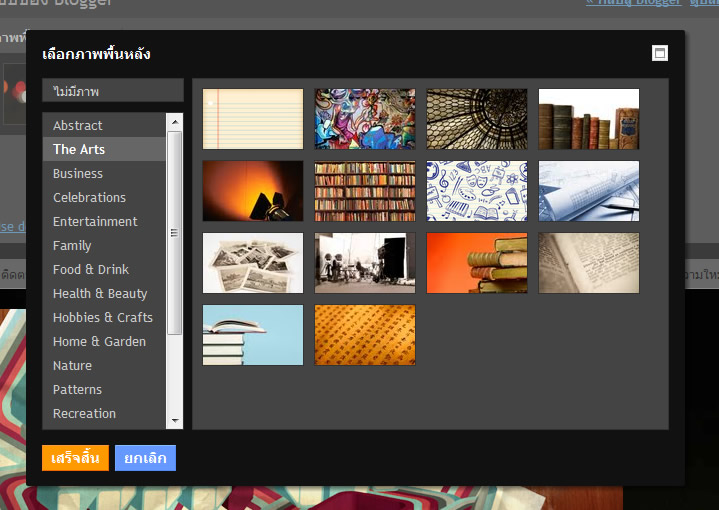Switch to the Business category
This screenshot has width=719, height=510.
[78, 173]
